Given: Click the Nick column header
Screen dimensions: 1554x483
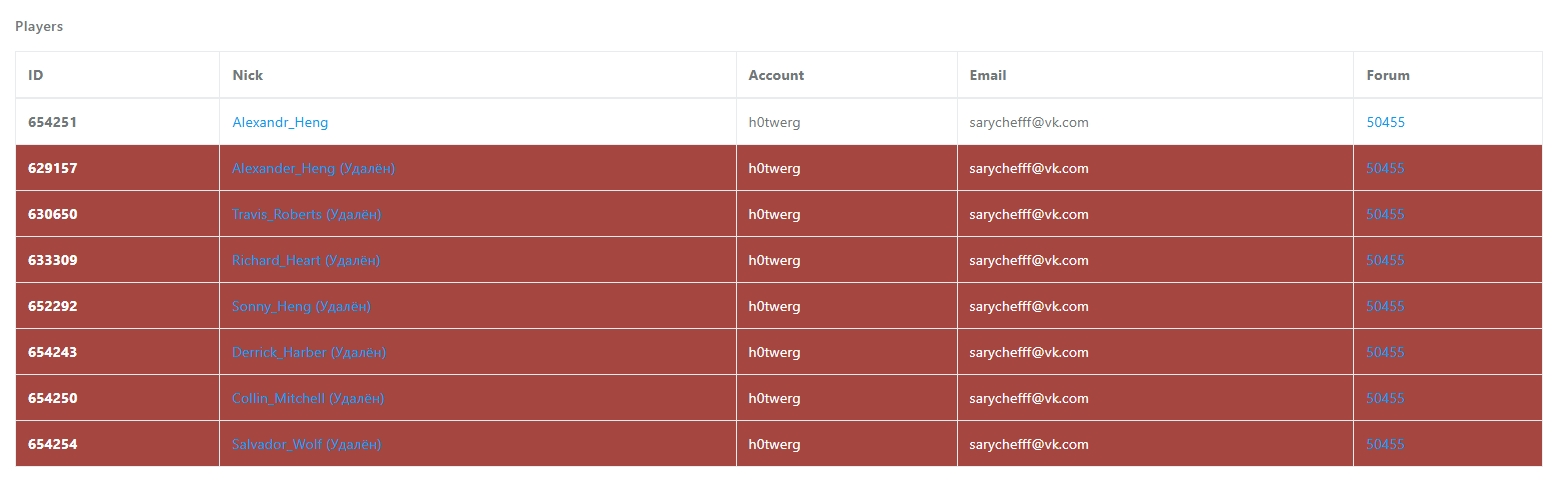Looking at the screenshot, I should pos(248,75).
